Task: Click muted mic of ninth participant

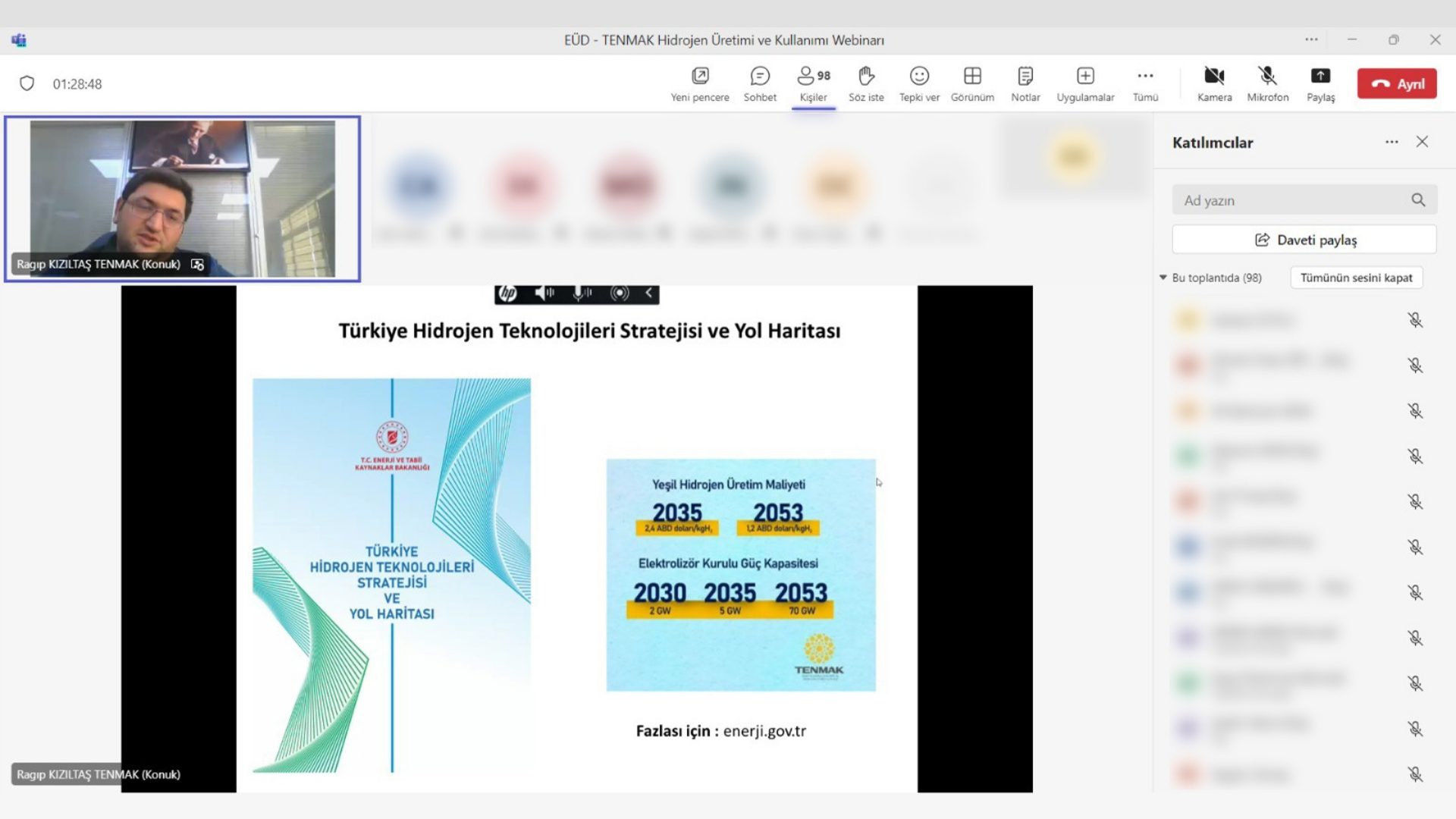Action: [x=1415, y=684]
